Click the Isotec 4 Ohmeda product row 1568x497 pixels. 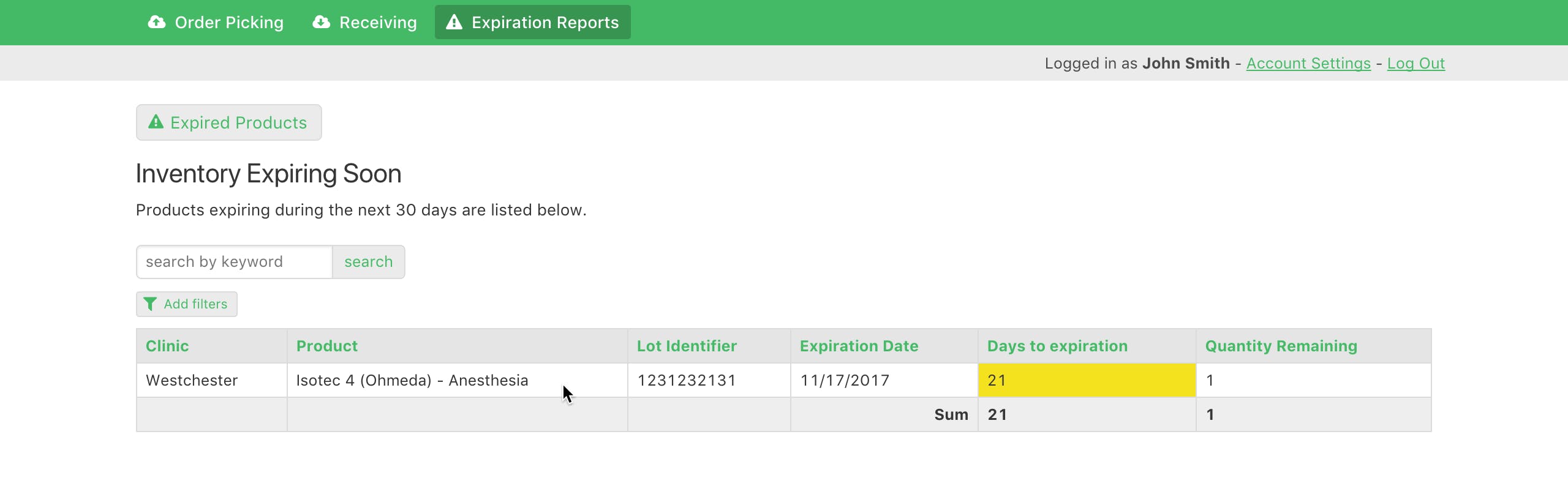412,379
